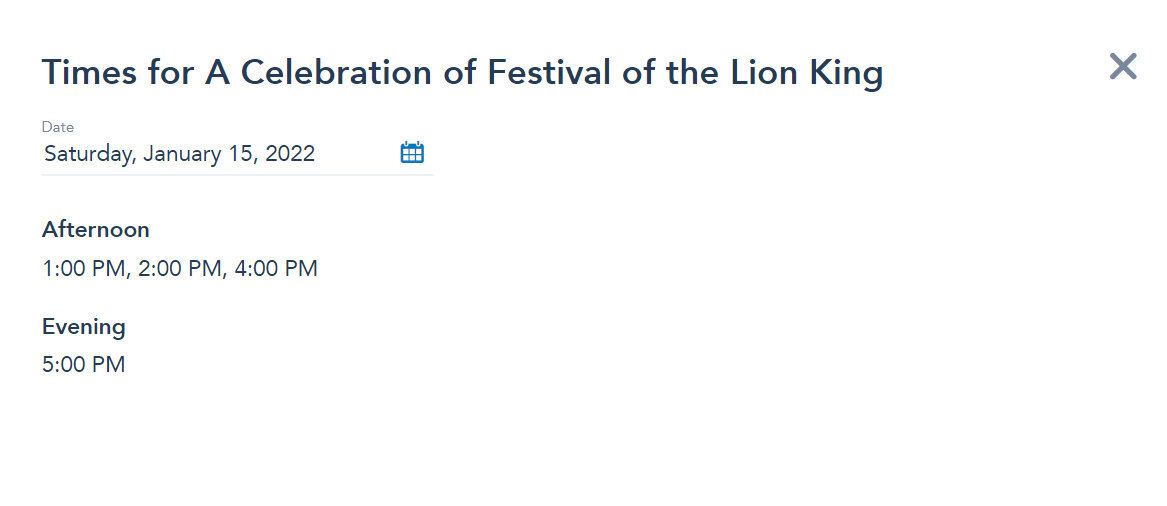Click the word "Saturday" in the date
Viewport: 1167px width, 506px height.
[88, 154]
